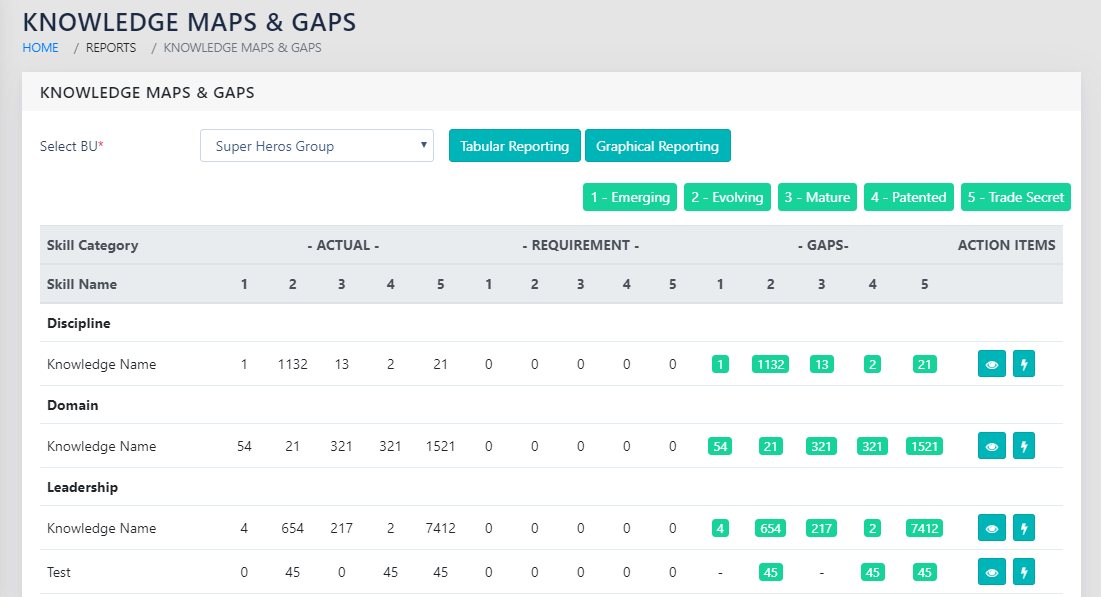Click the 2 - Evolving legend badge
1101x597 pixels.
pyautogui.click(x=727, y=197)
